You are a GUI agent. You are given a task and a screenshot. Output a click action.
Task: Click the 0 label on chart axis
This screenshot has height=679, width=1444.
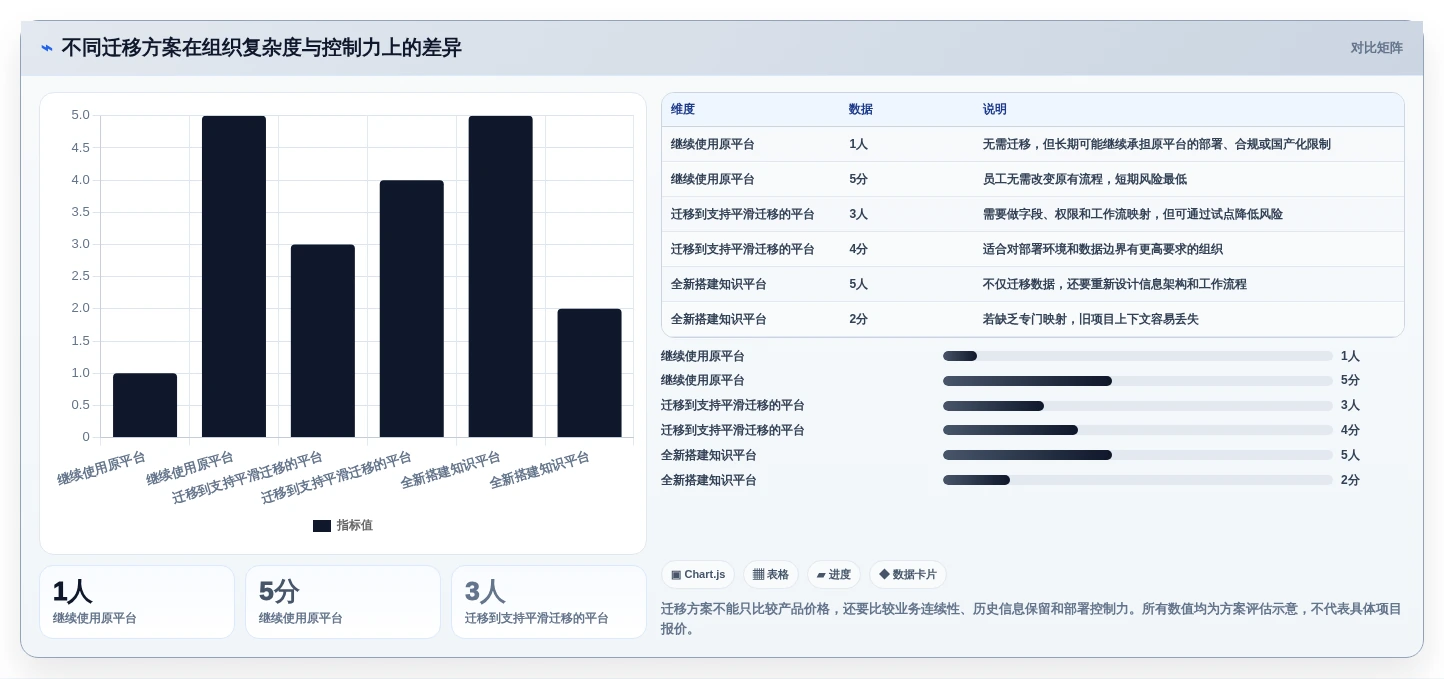coord(86,437)
